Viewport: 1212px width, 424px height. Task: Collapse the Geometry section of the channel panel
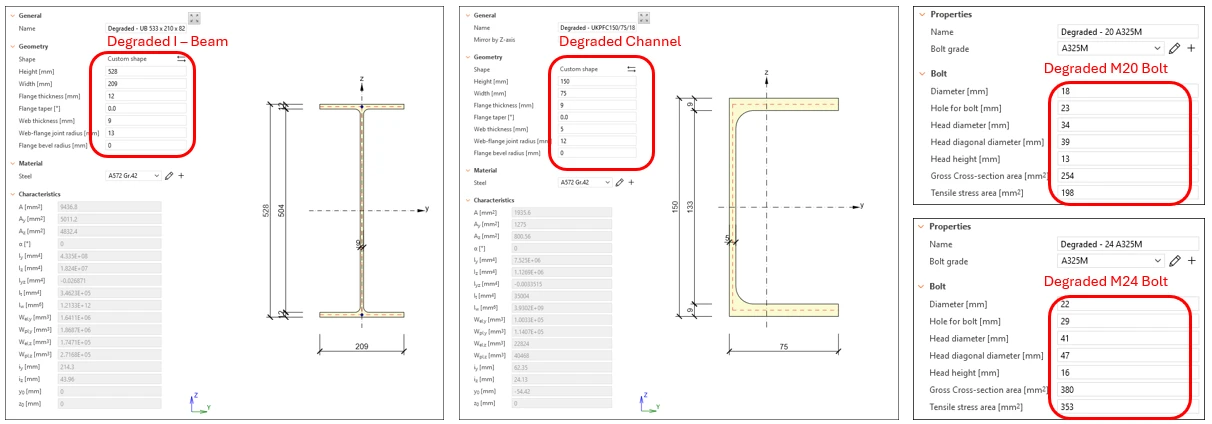tap(467, 57)
